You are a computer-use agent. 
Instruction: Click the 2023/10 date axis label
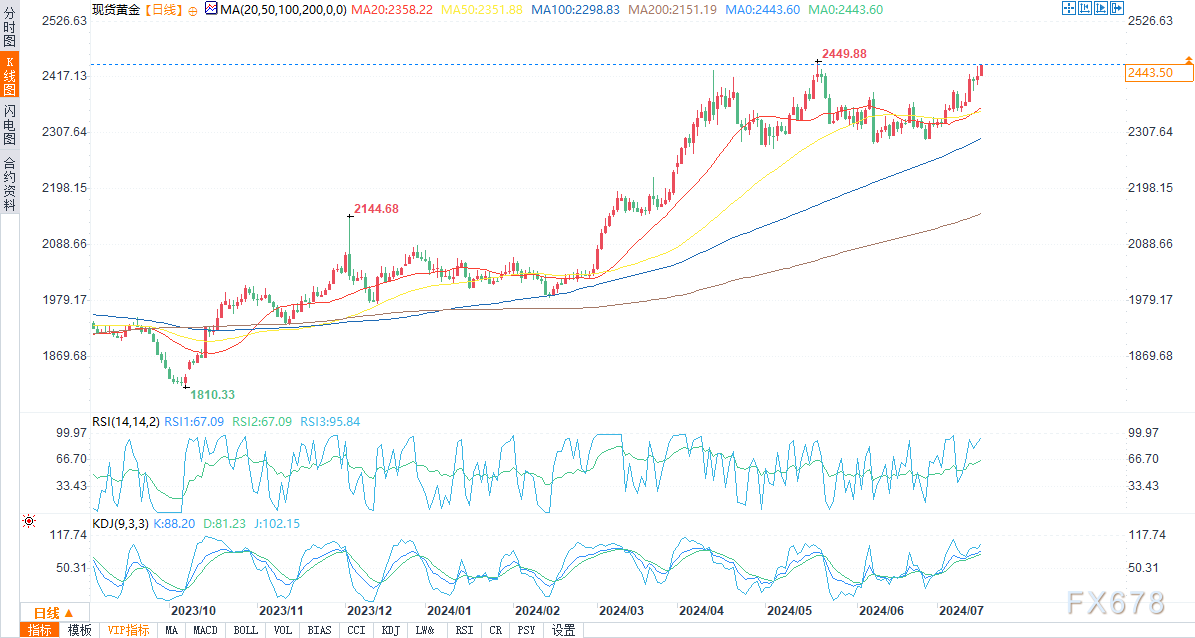click(x=193, y=611)
